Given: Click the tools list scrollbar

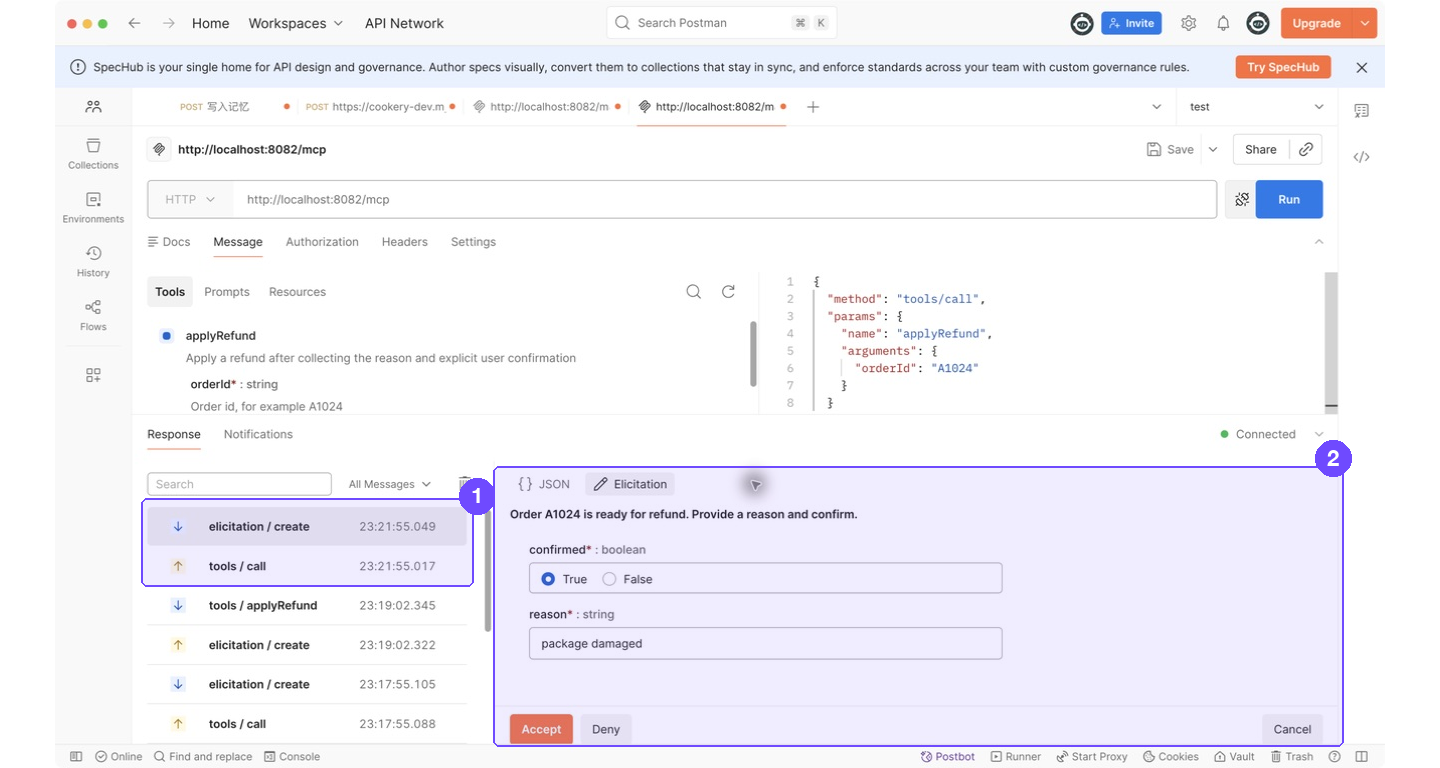Looking at the screenshot, I should click(x=753, y=352).
